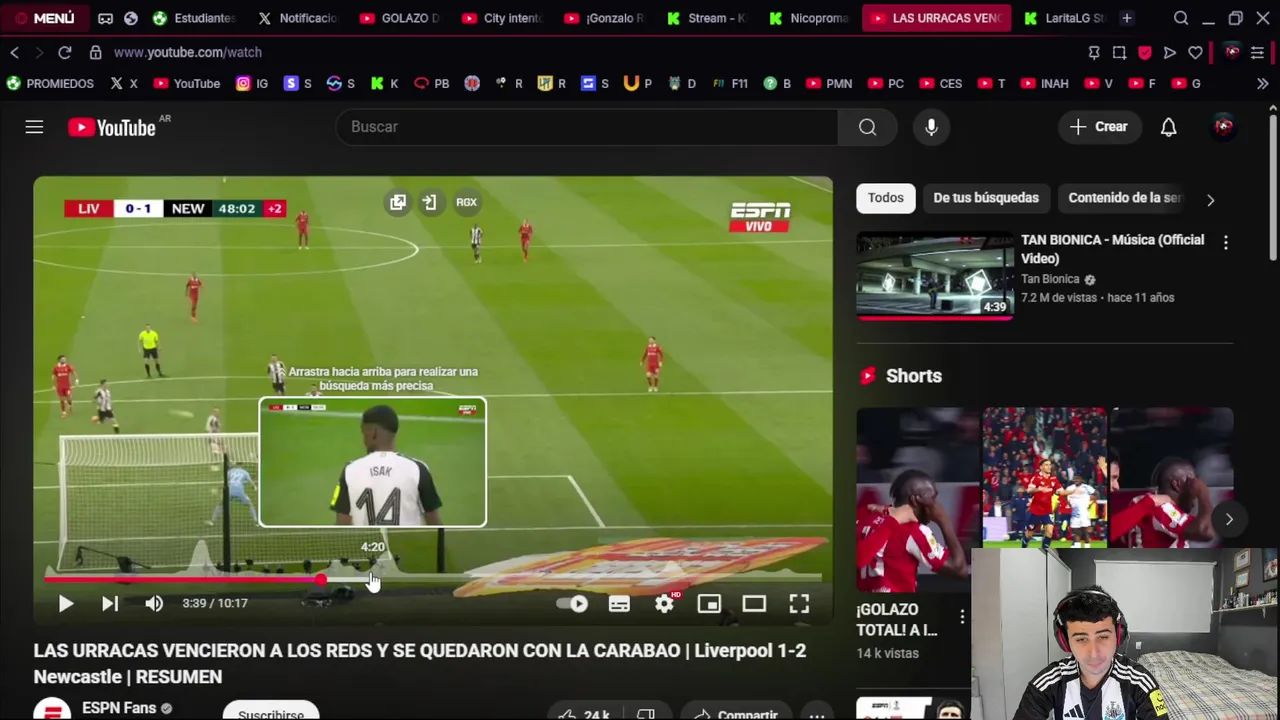Open the more actions ellipsis below the video
Image resolution: width=1280 pixels, height=720 pixels.
coord(817,714)
